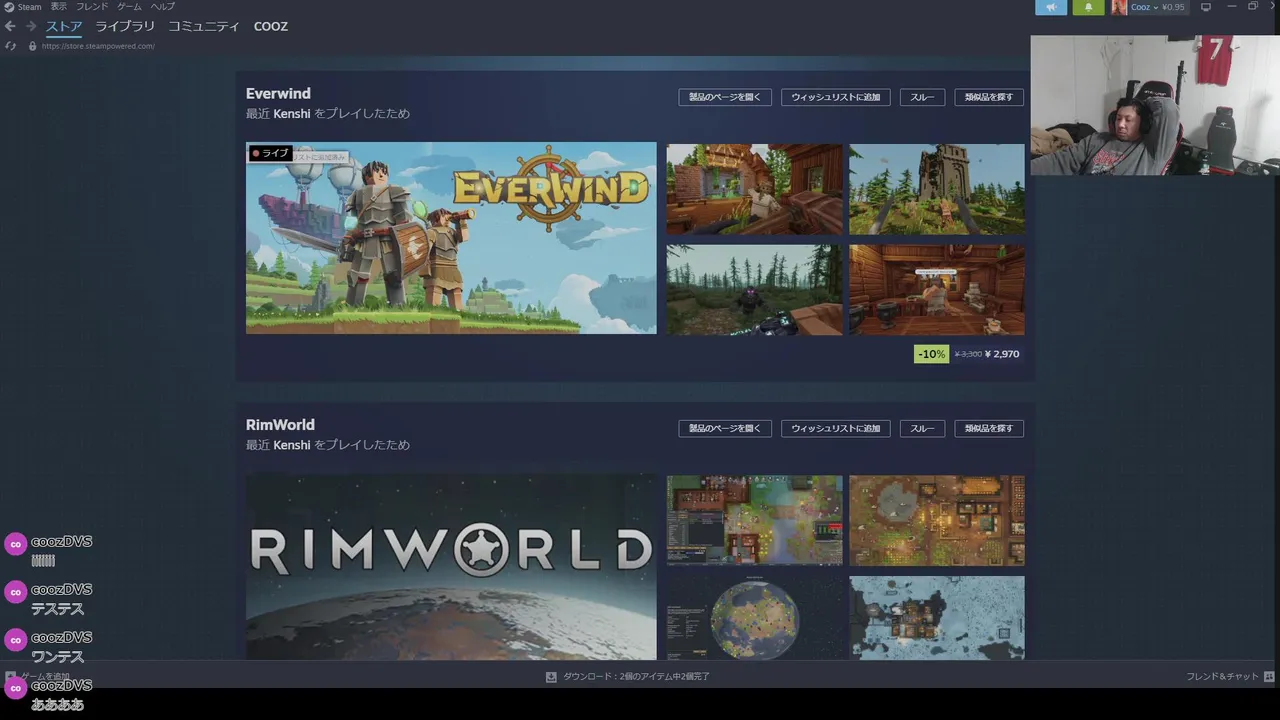Image resolution: width=1280 pixels, height=720 pixels.
Task: Reload the store page
Action: [x=10, y=46]
